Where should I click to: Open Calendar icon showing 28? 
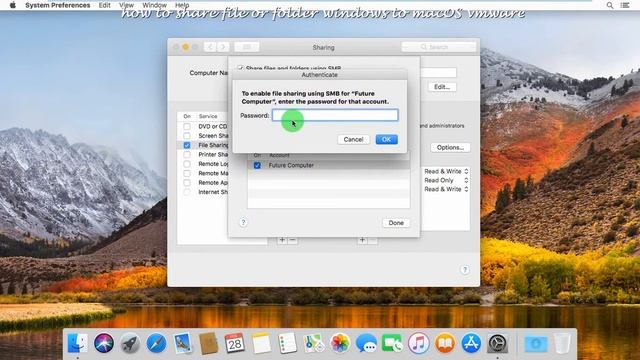coord(235,343)
